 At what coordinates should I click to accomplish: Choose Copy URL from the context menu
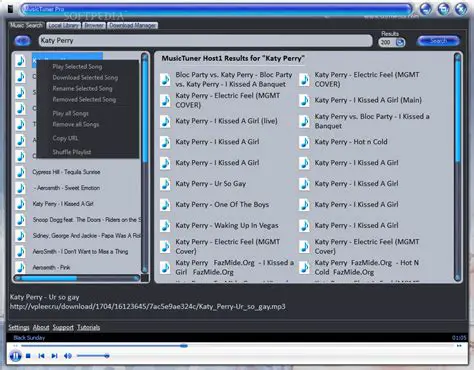coord(65,138)
